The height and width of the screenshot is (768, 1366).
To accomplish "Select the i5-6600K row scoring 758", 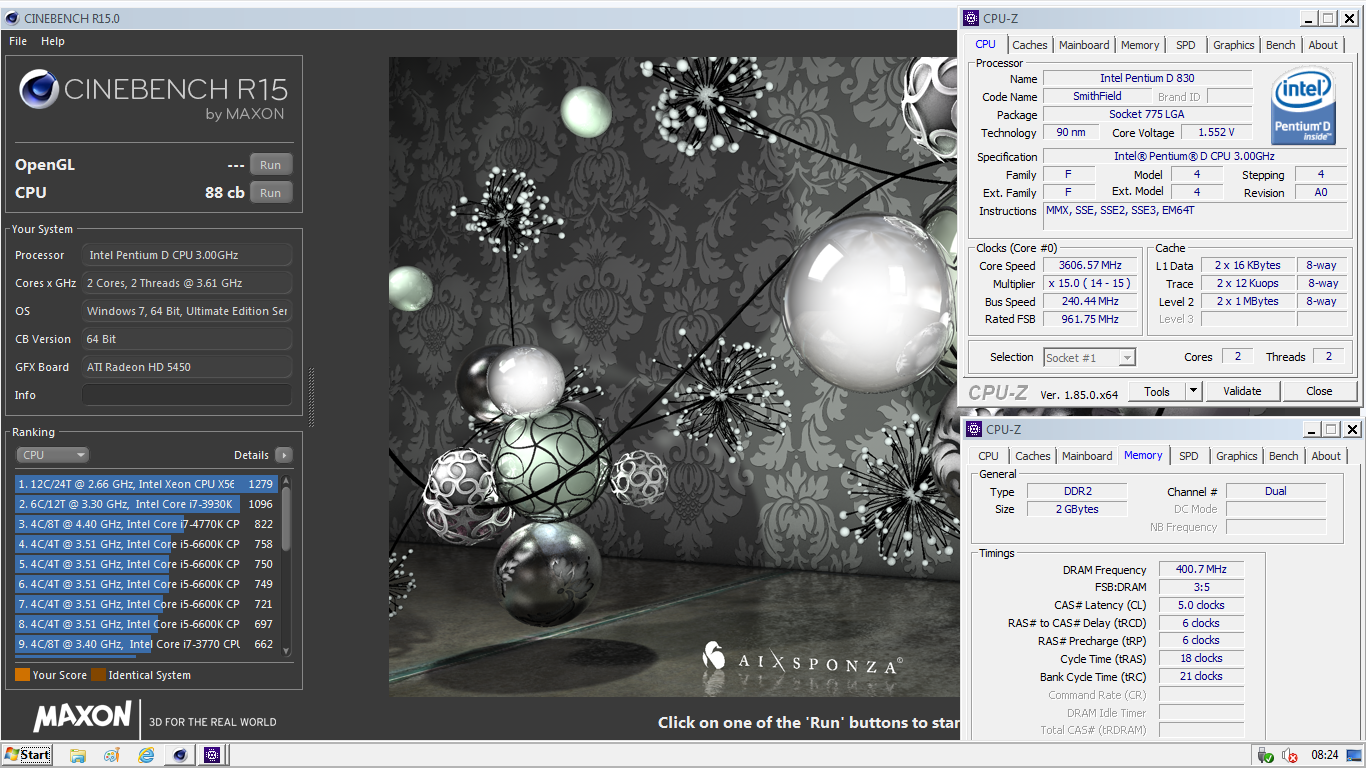I will click(x=146, y=544).
